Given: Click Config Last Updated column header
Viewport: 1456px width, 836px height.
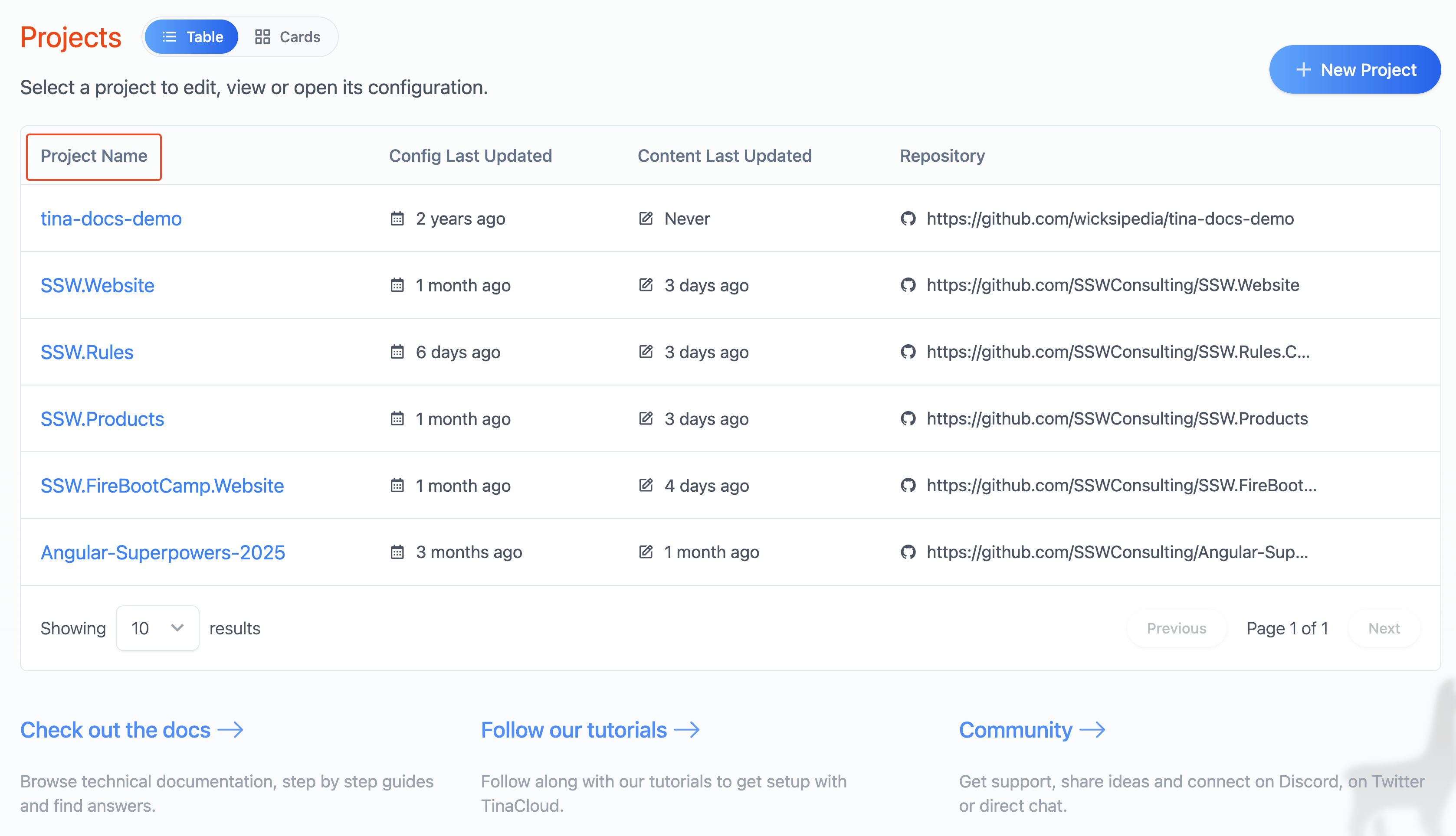Looking at the screenshot, I should [x=470, y=156].
